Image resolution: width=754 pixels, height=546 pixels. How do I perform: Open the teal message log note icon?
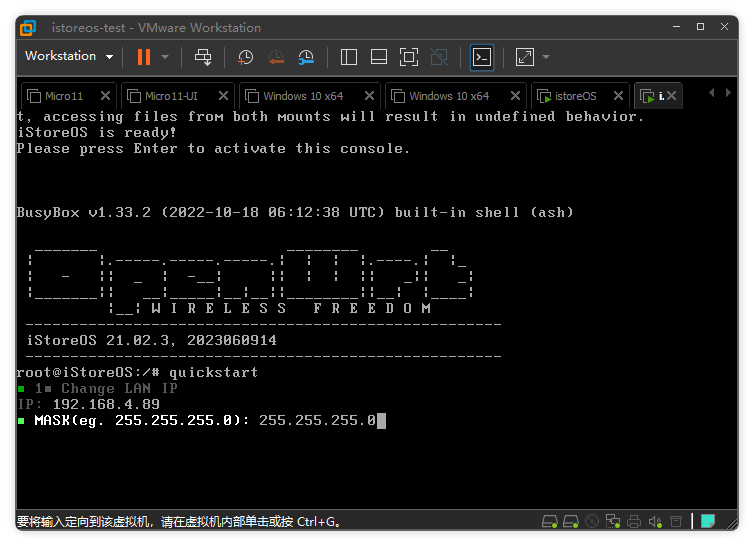point(708,521)
